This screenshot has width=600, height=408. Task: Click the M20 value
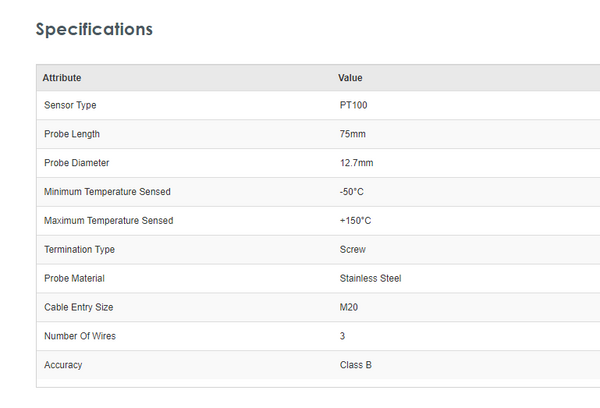(349, 307)
